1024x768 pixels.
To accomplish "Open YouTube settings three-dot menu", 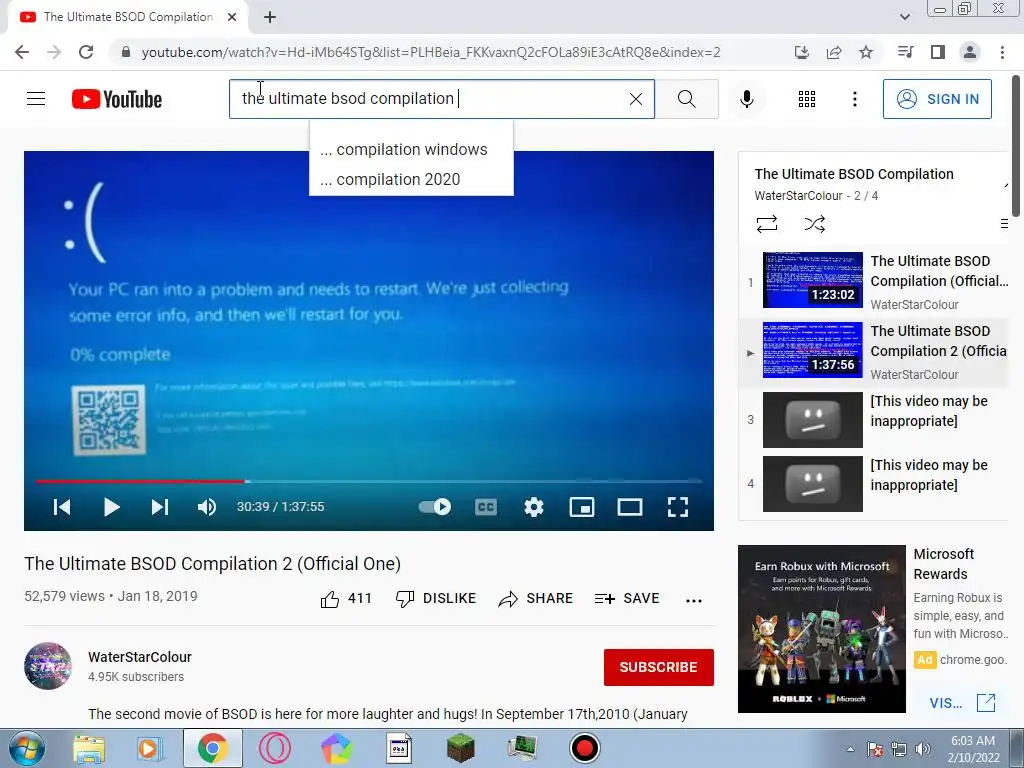I will [854, 99].
